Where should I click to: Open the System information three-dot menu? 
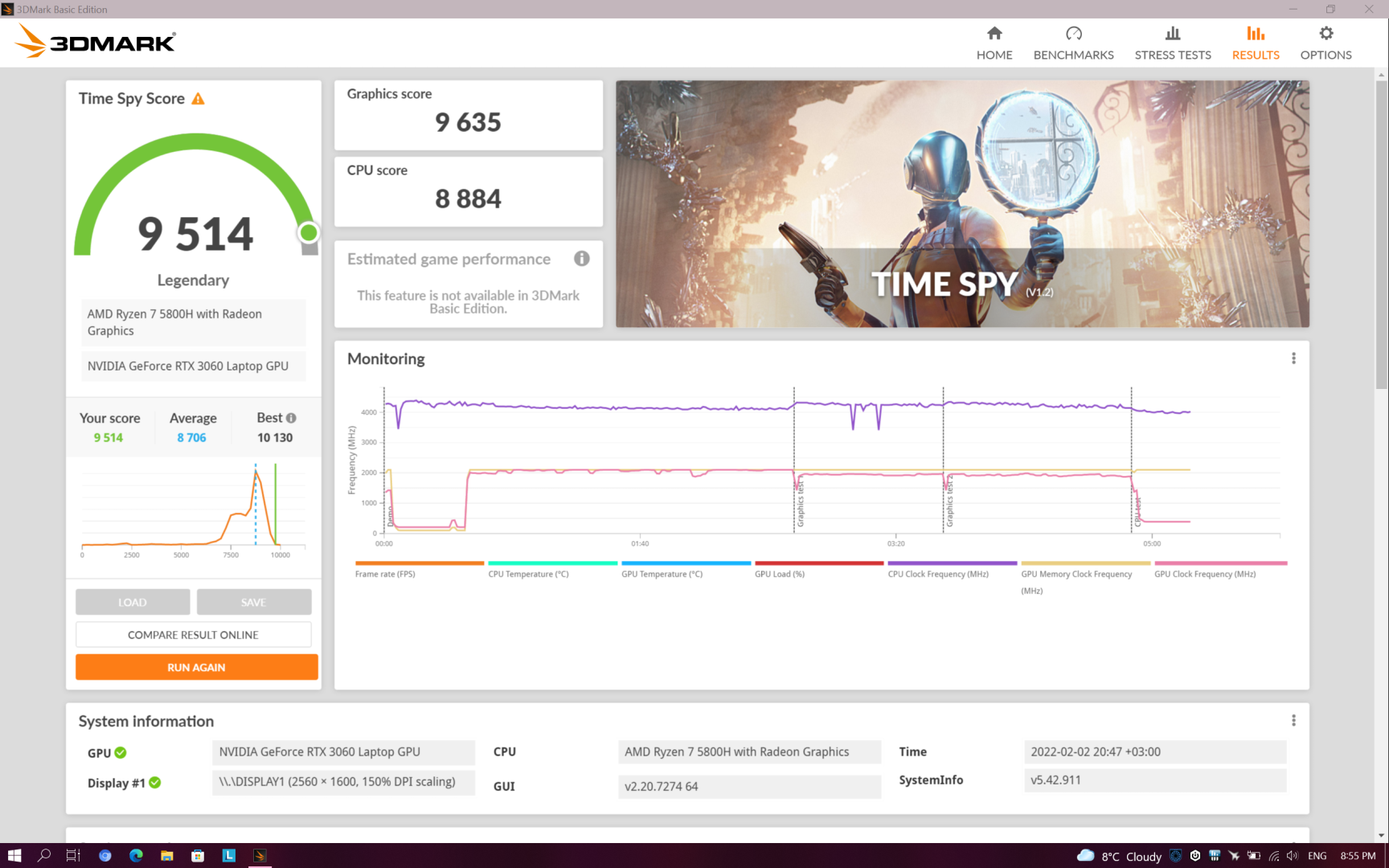pyautogui.click(x=1293, y=721)
